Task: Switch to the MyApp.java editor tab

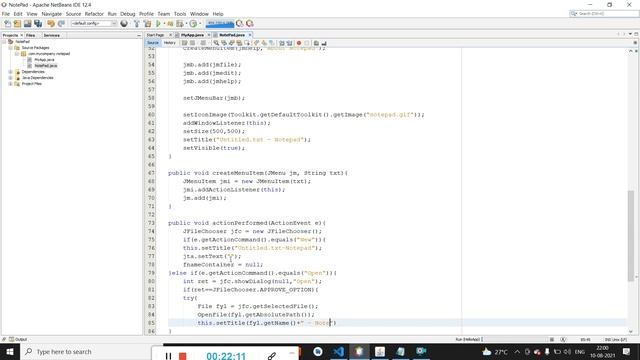Action: pyautogui.click(x=192, y=35)
